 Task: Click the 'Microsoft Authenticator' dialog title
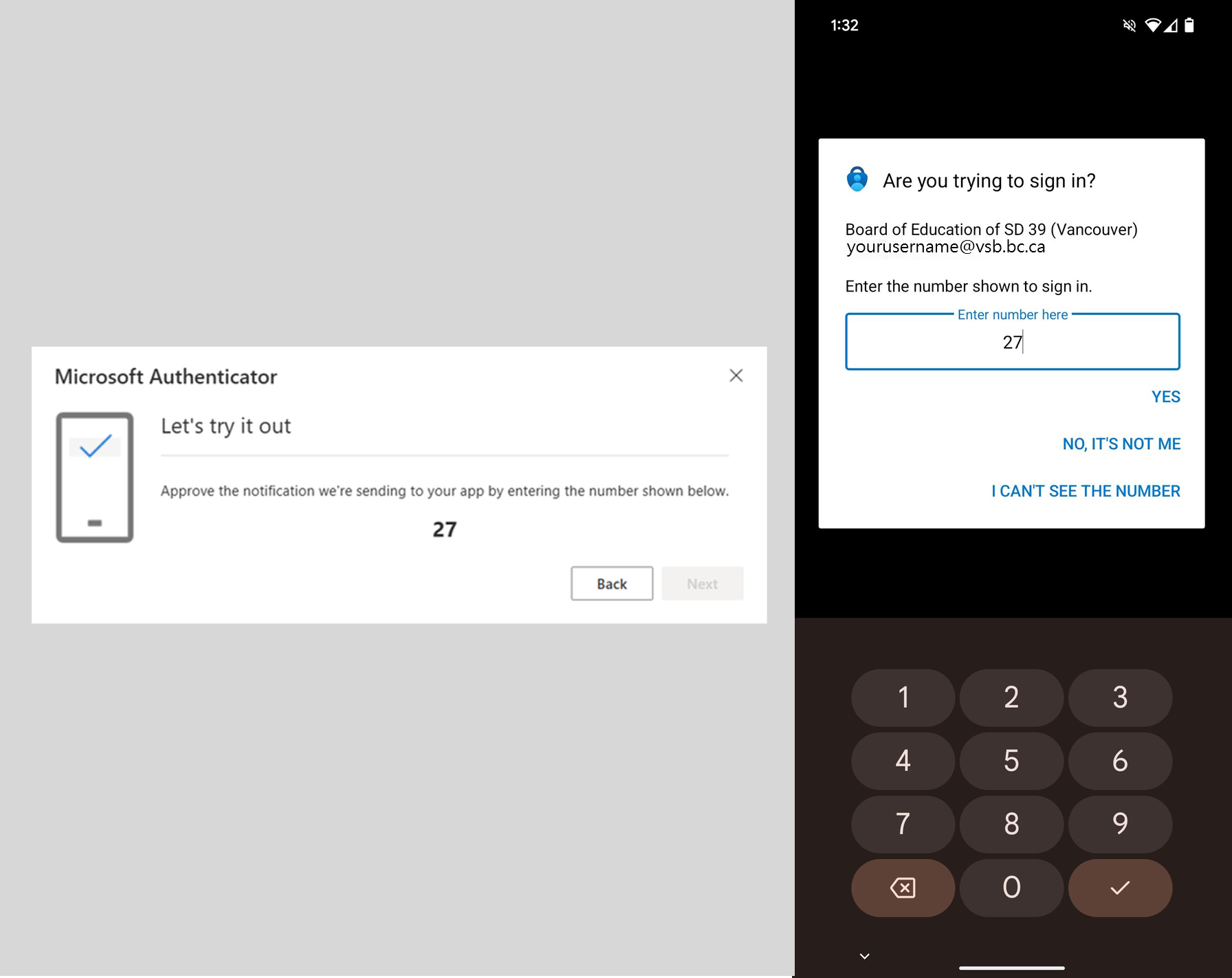(166, 376)
